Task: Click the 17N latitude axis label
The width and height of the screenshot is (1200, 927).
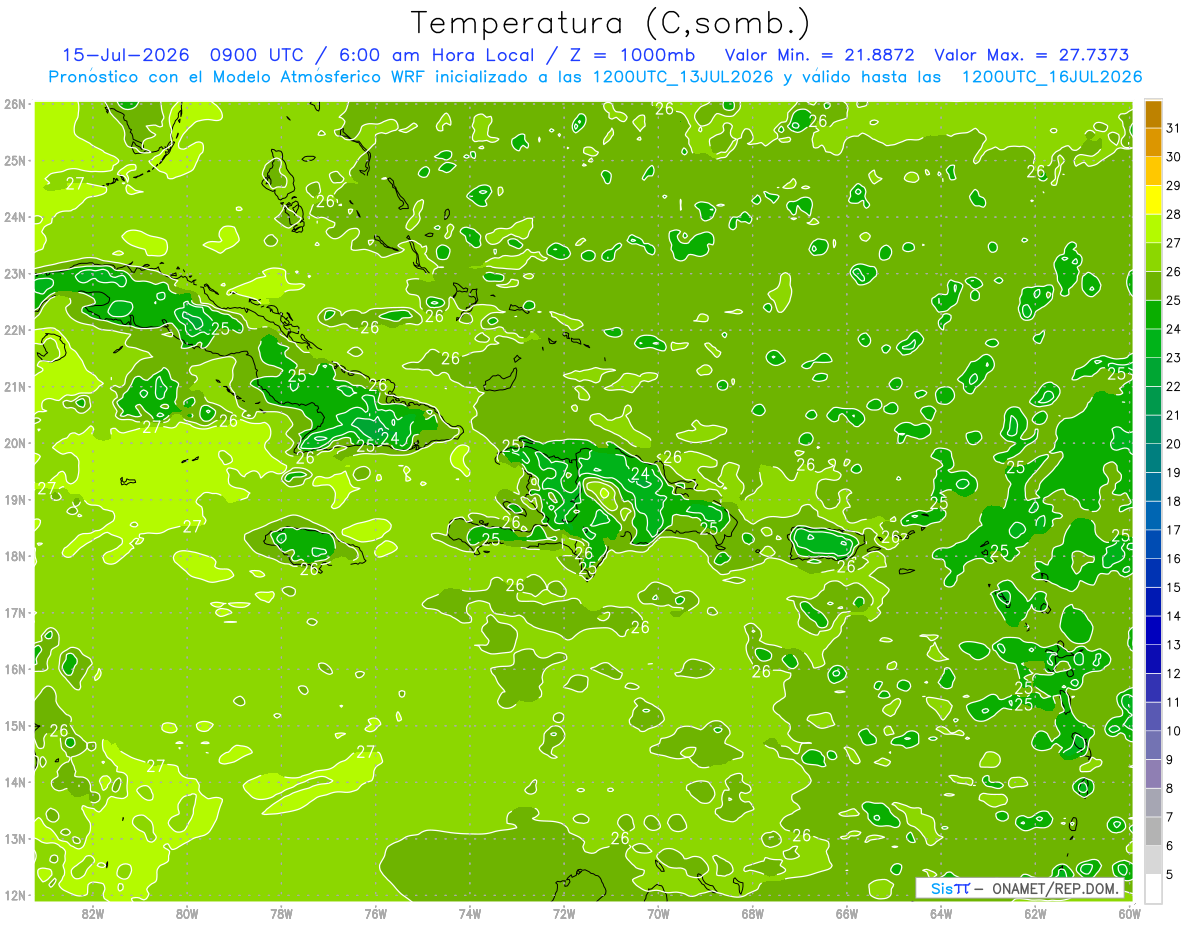Action: coord(15,612)
